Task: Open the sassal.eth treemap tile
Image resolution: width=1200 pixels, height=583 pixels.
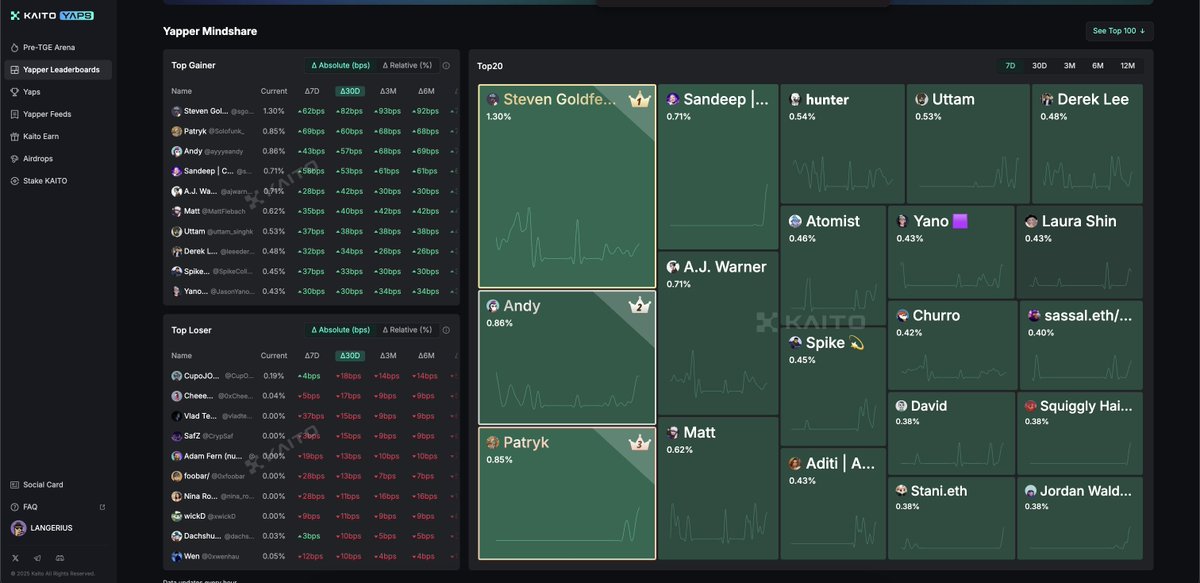Action: click(x=1081, y=345)
